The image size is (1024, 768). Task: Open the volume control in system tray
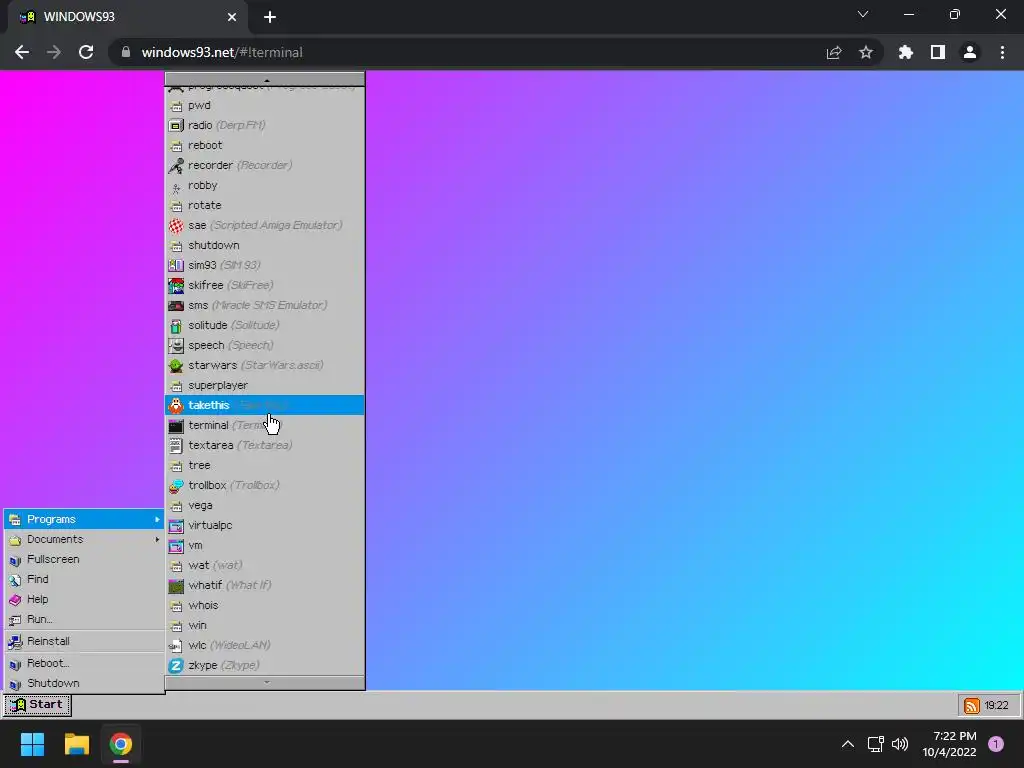(900, 744)
